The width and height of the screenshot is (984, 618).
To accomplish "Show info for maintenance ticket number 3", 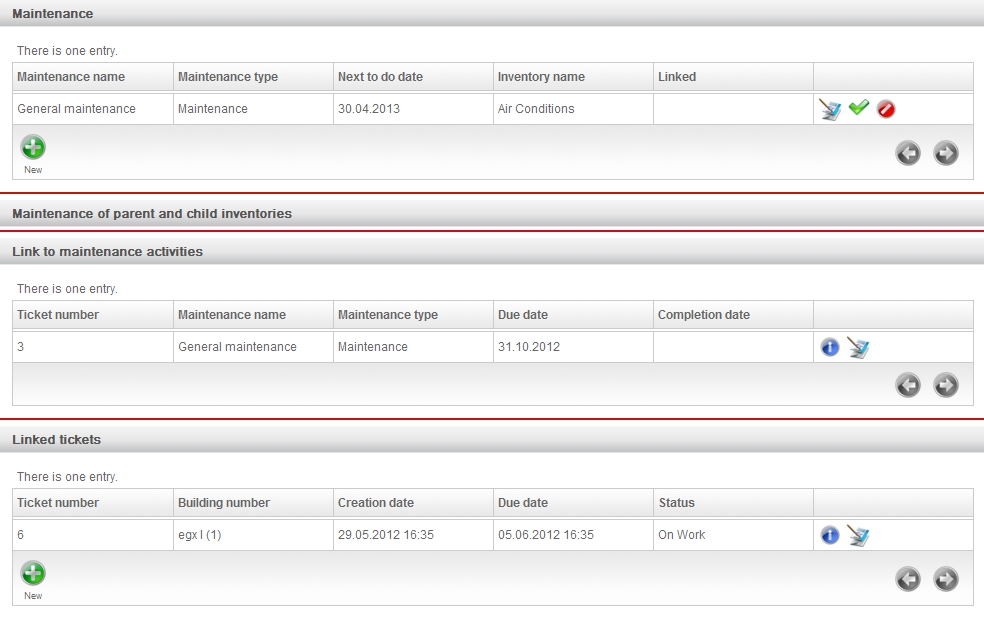I will coord(830,347).
